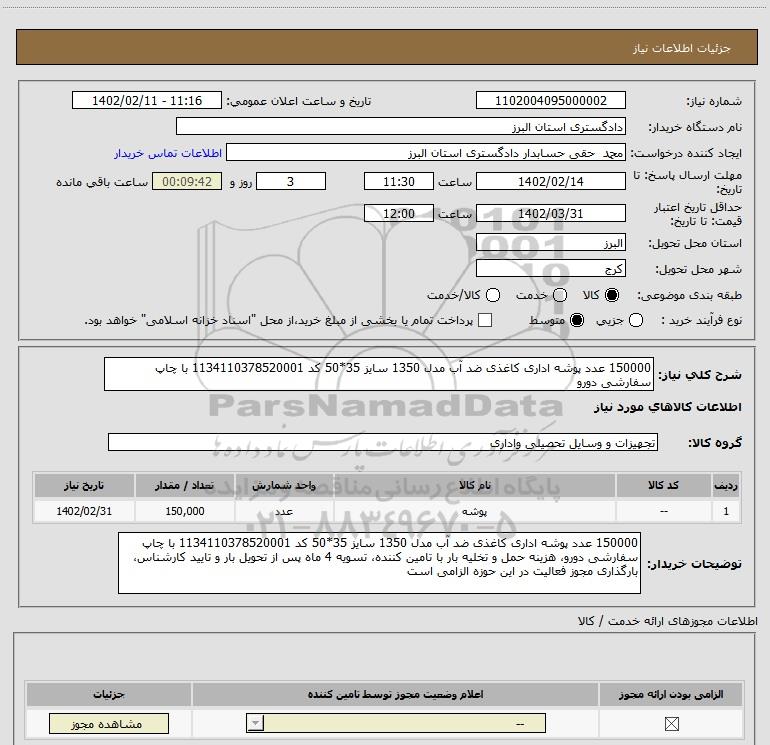Click the quantity cell 150,000
The height and width of the screenshot is (745, 770).
(185, 511)
